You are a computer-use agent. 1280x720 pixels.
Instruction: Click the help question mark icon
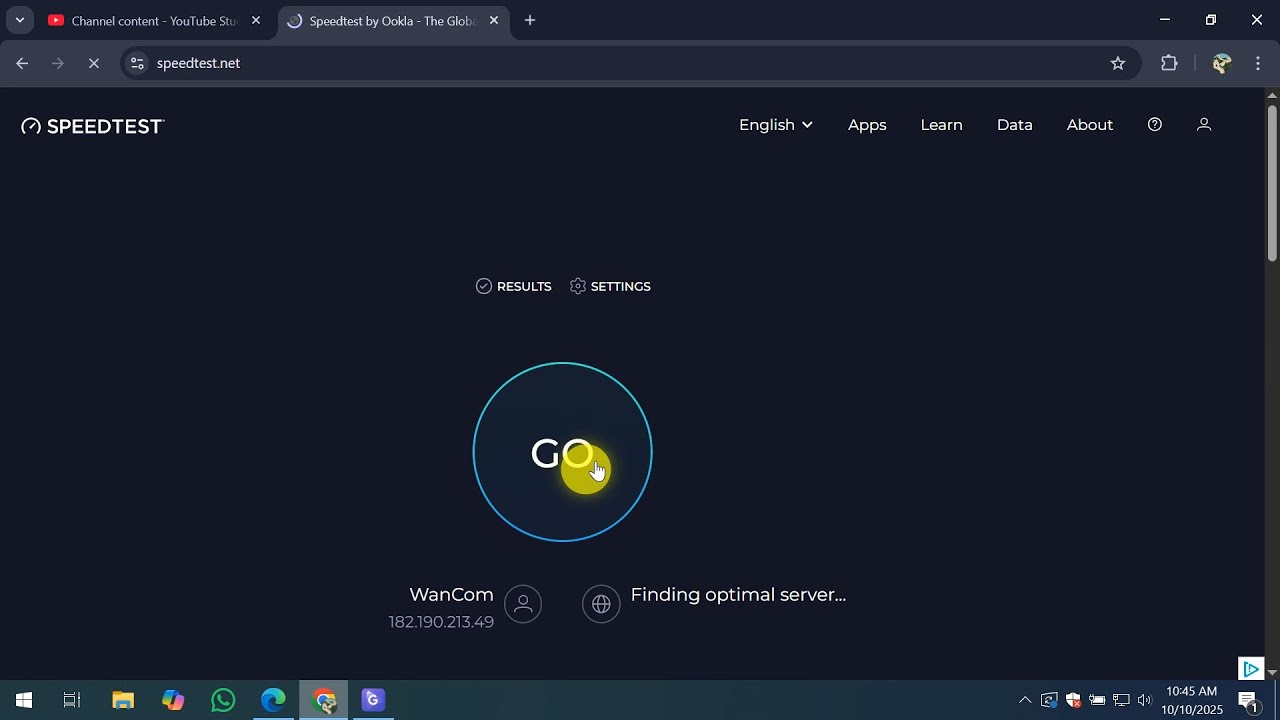coord(1155,125)
